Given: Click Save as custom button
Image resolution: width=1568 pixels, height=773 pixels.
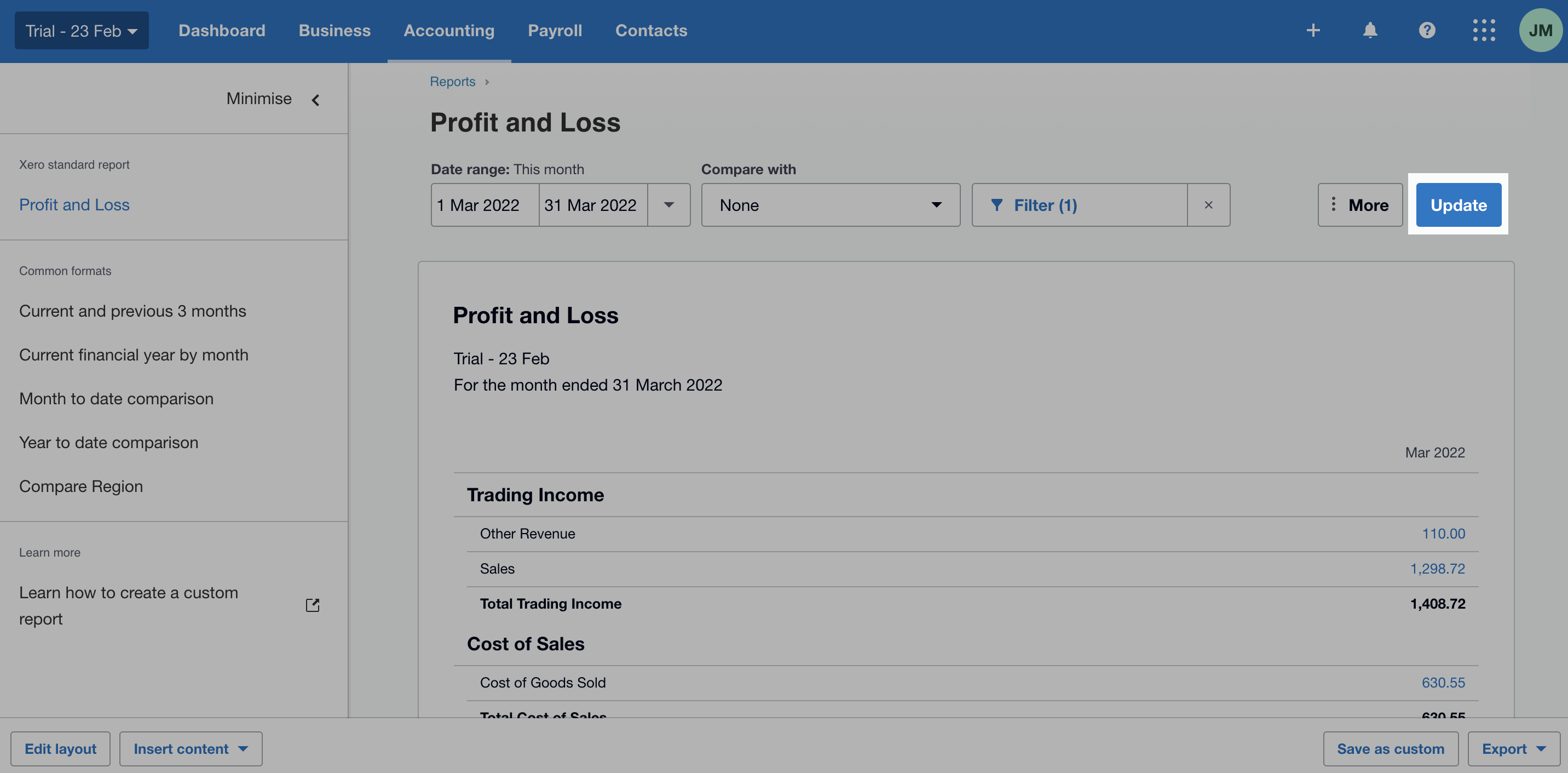Looking at the screenshot, I should [1390, 749].
